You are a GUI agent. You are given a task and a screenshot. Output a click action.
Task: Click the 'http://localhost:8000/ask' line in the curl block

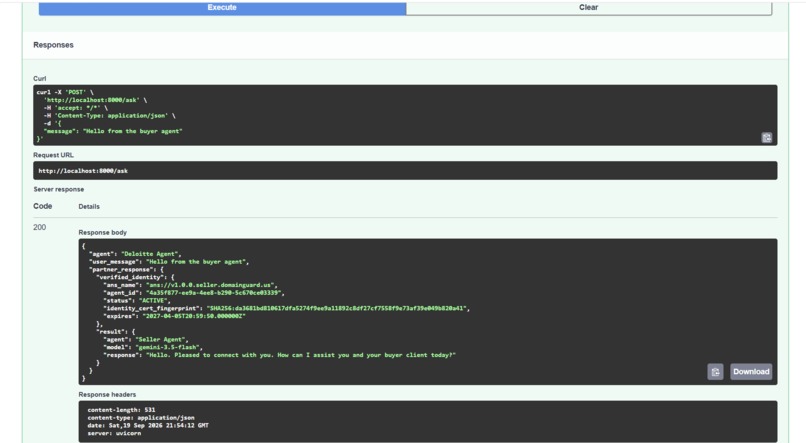[96, 100]
